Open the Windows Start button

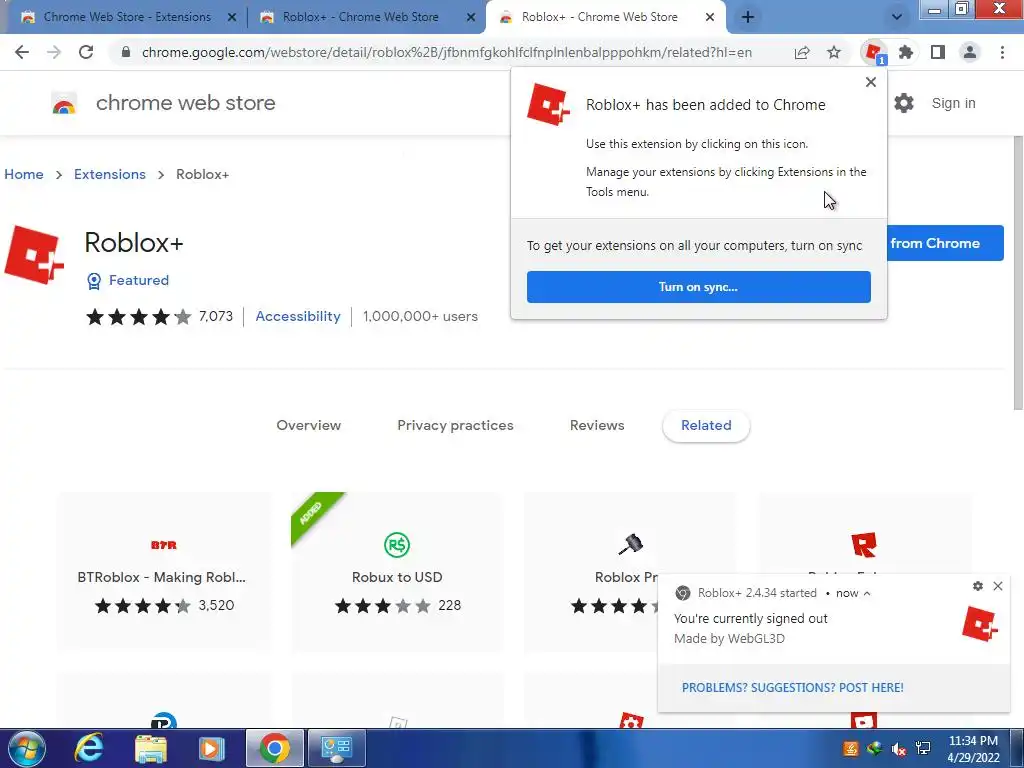tap(26, 748)
